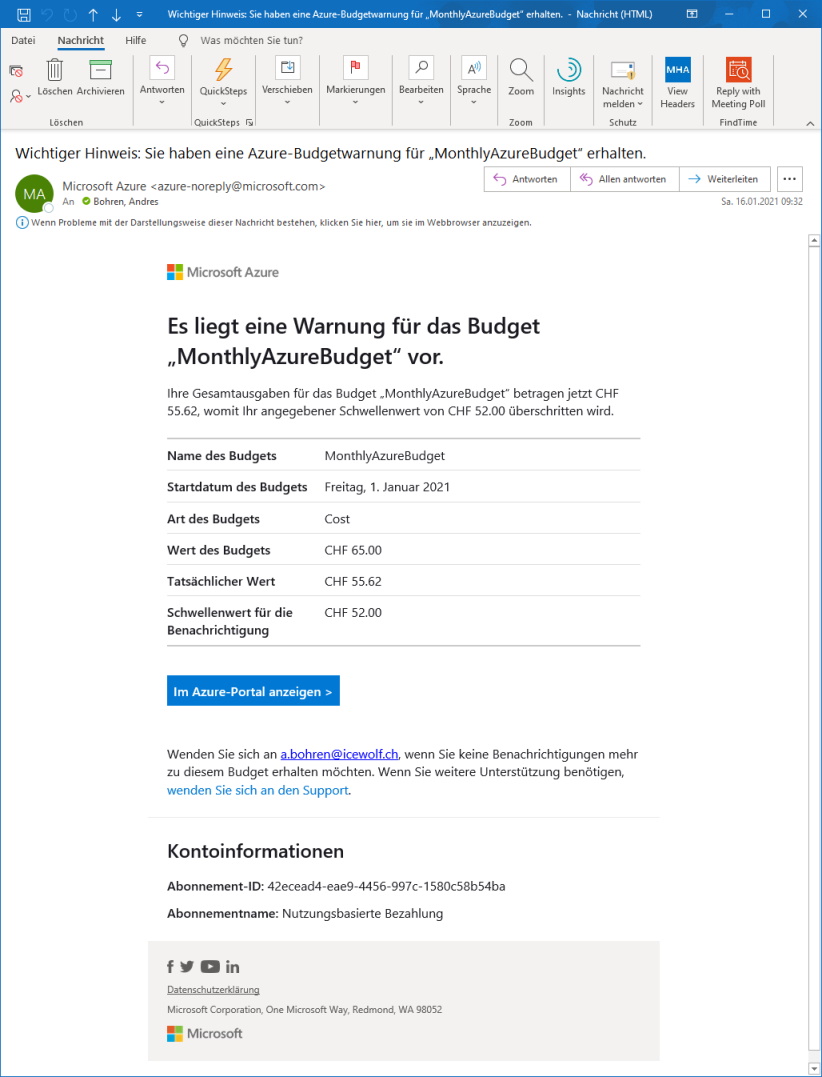
Task: Open the Twitter icon in the footer
Action: [x=187, y=966]
